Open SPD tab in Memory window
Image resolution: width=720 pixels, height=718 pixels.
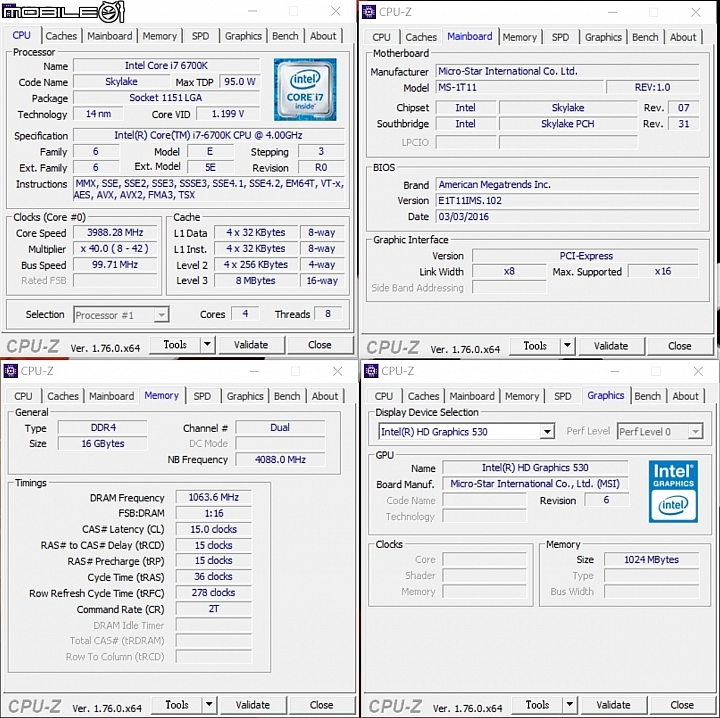coord(202,396)
